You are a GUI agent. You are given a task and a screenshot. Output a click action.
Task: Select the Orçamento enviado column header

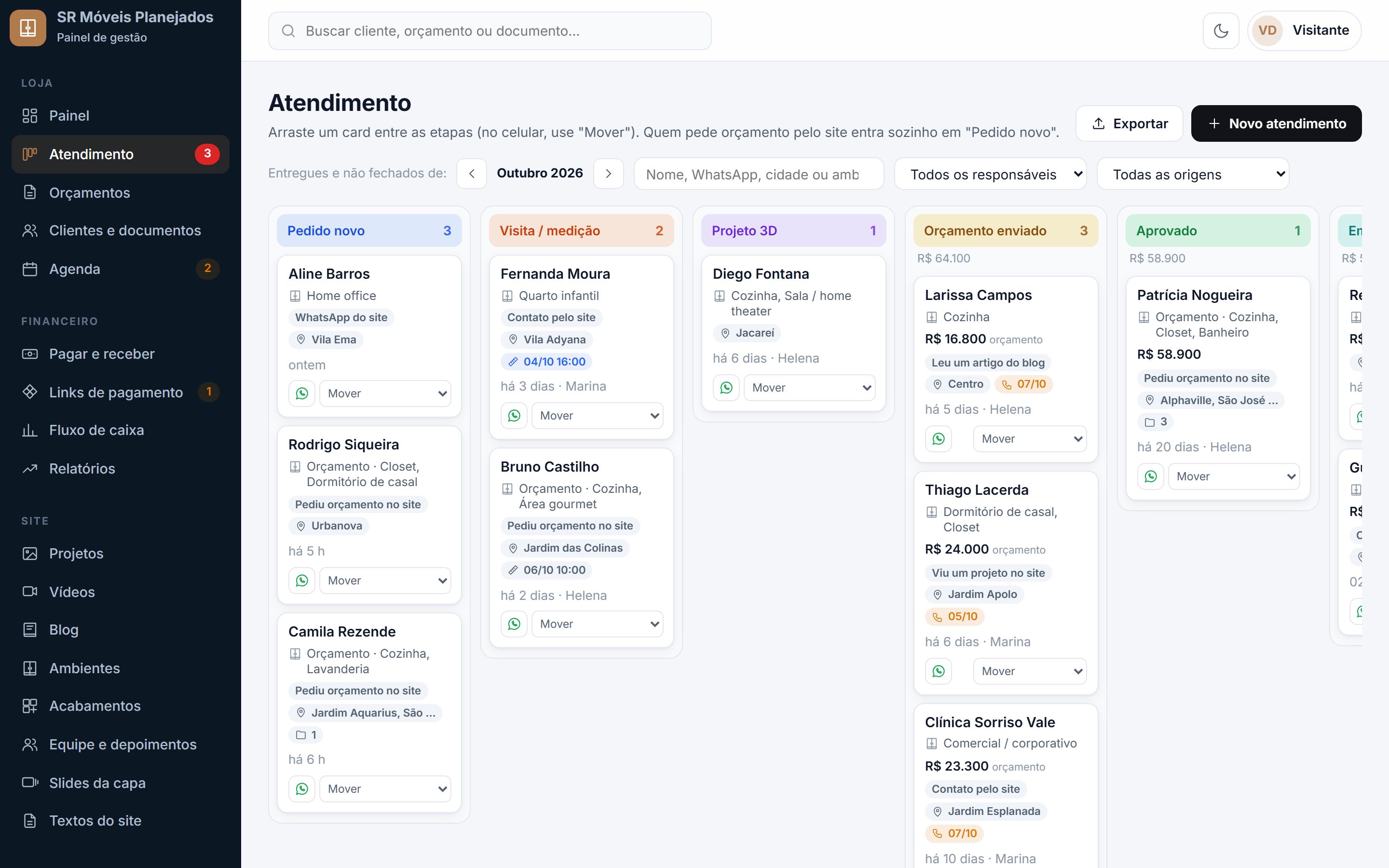pos(1006,231)
